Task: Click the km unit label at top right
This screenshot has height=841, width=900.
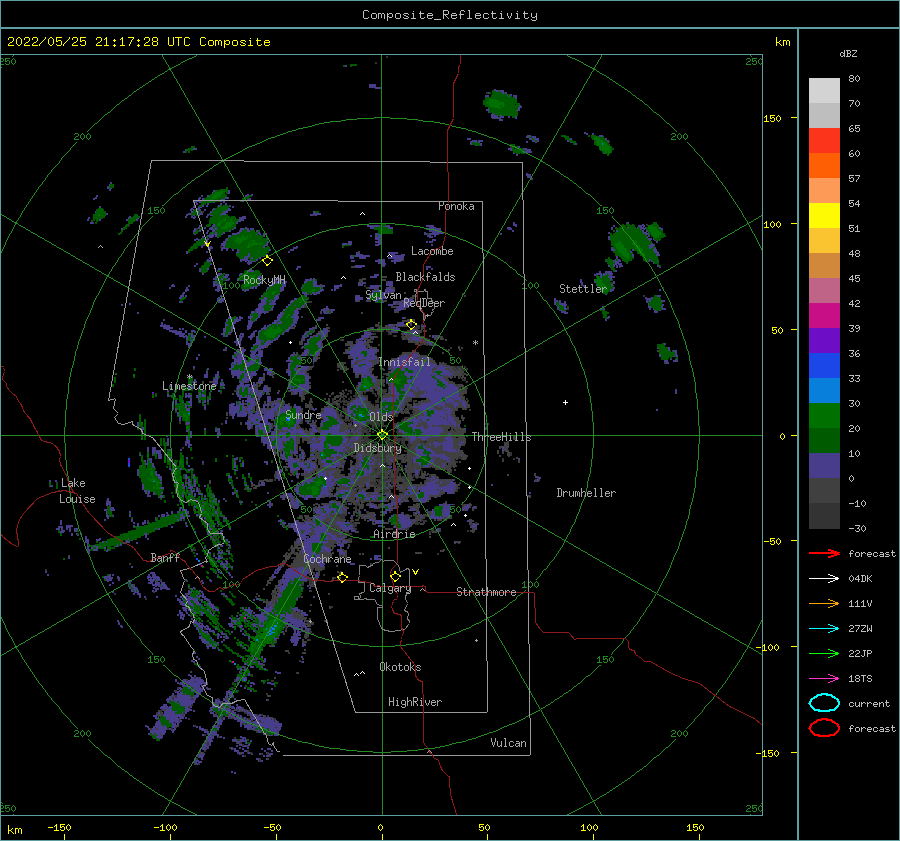Action: [x=782, y=42]
